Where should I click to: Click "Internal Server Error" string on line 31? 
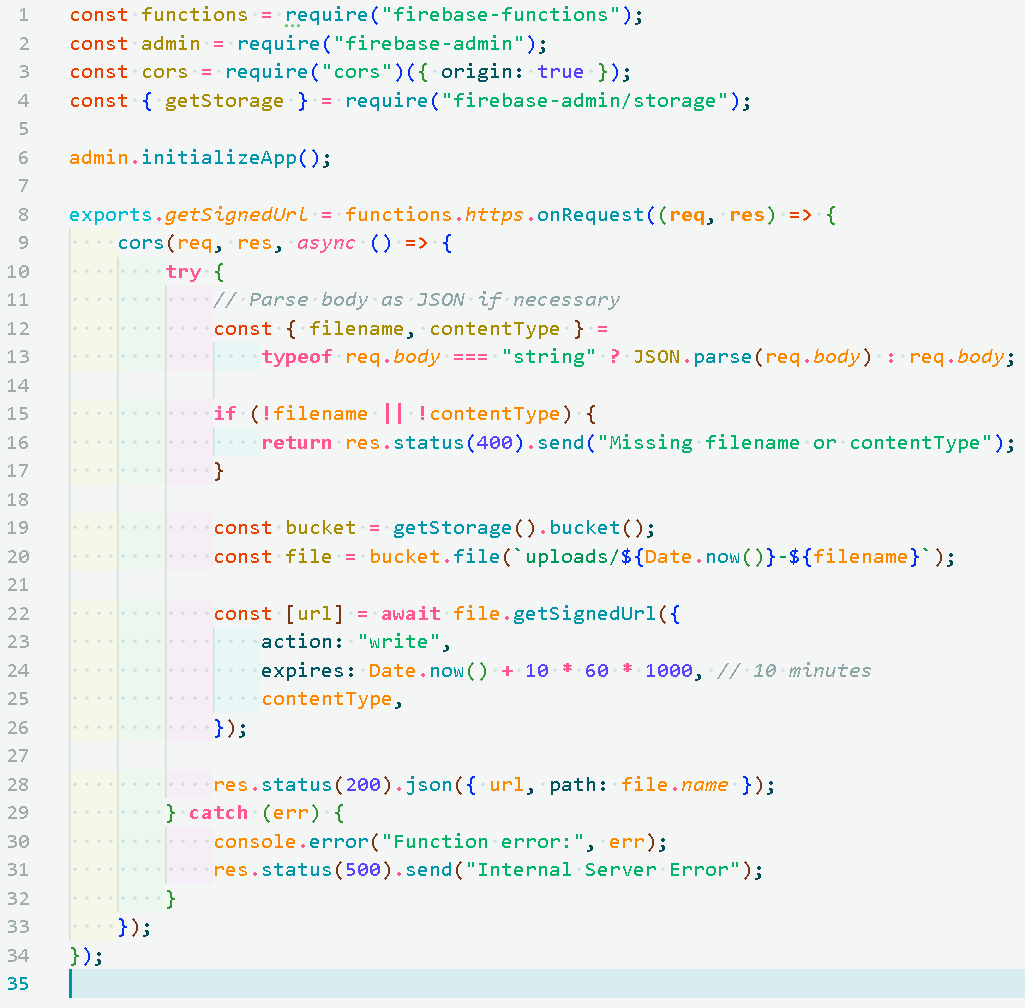click(x=602, y=870)
